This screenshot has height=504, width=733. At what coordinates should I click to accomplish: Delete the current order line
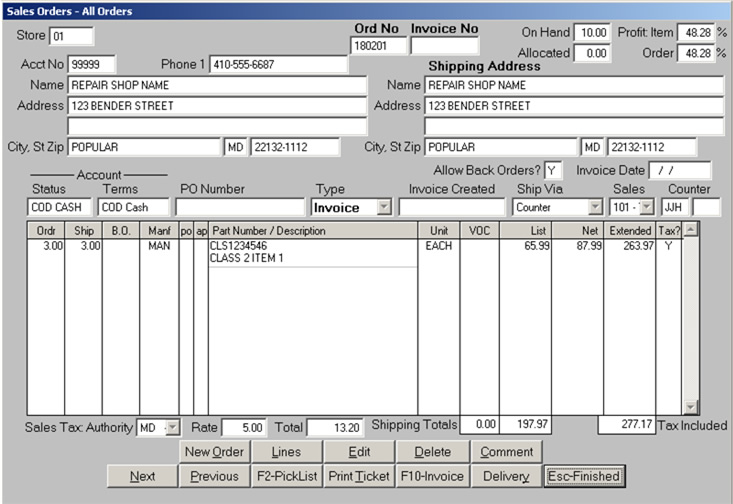tap(432, 452)
